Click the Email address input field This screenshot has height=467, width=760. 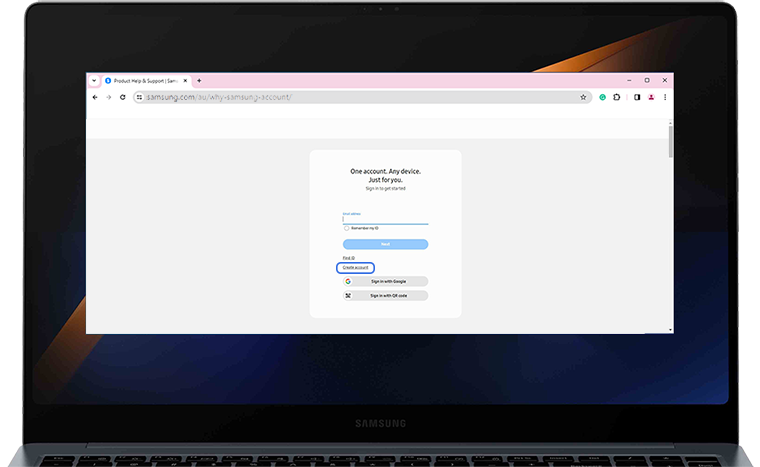click(385, 219)
